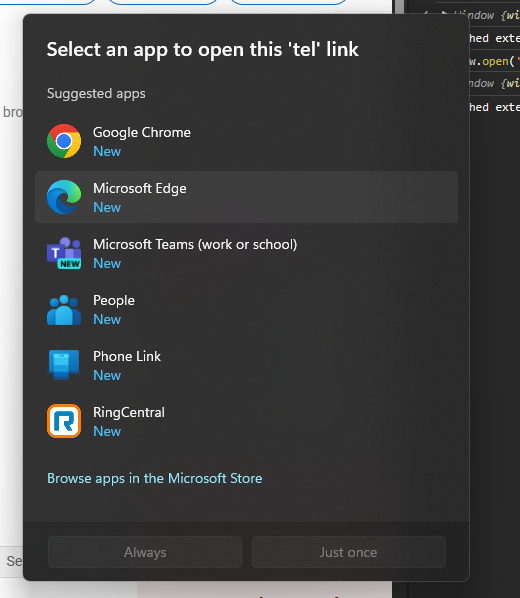
Task: Select the People app name
Action: tap(114, 300)
